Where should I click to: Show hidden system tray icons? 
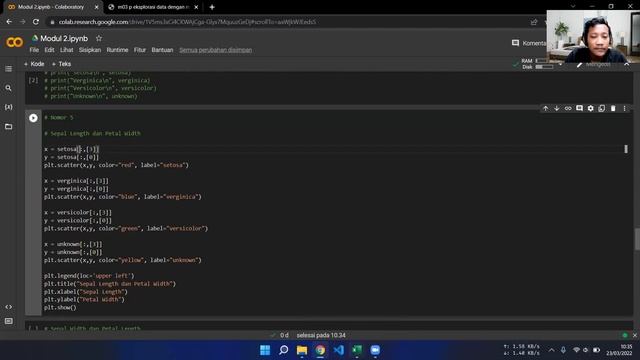(551, 350)
